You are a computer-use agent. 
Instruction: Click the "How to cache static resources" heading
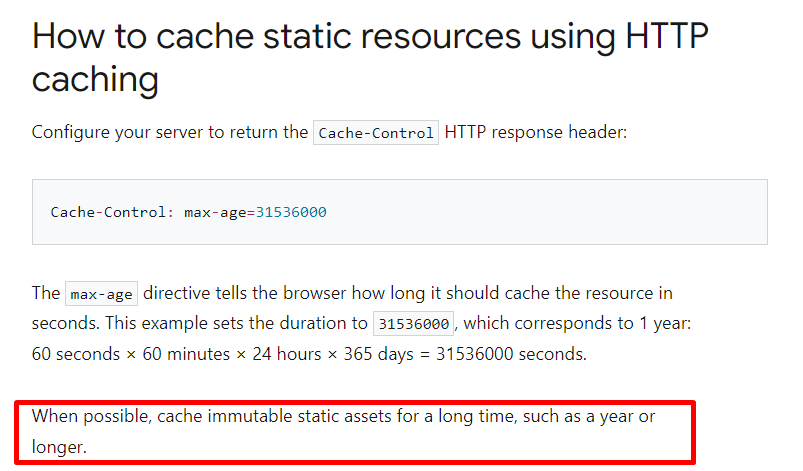[x=277, y=36]
